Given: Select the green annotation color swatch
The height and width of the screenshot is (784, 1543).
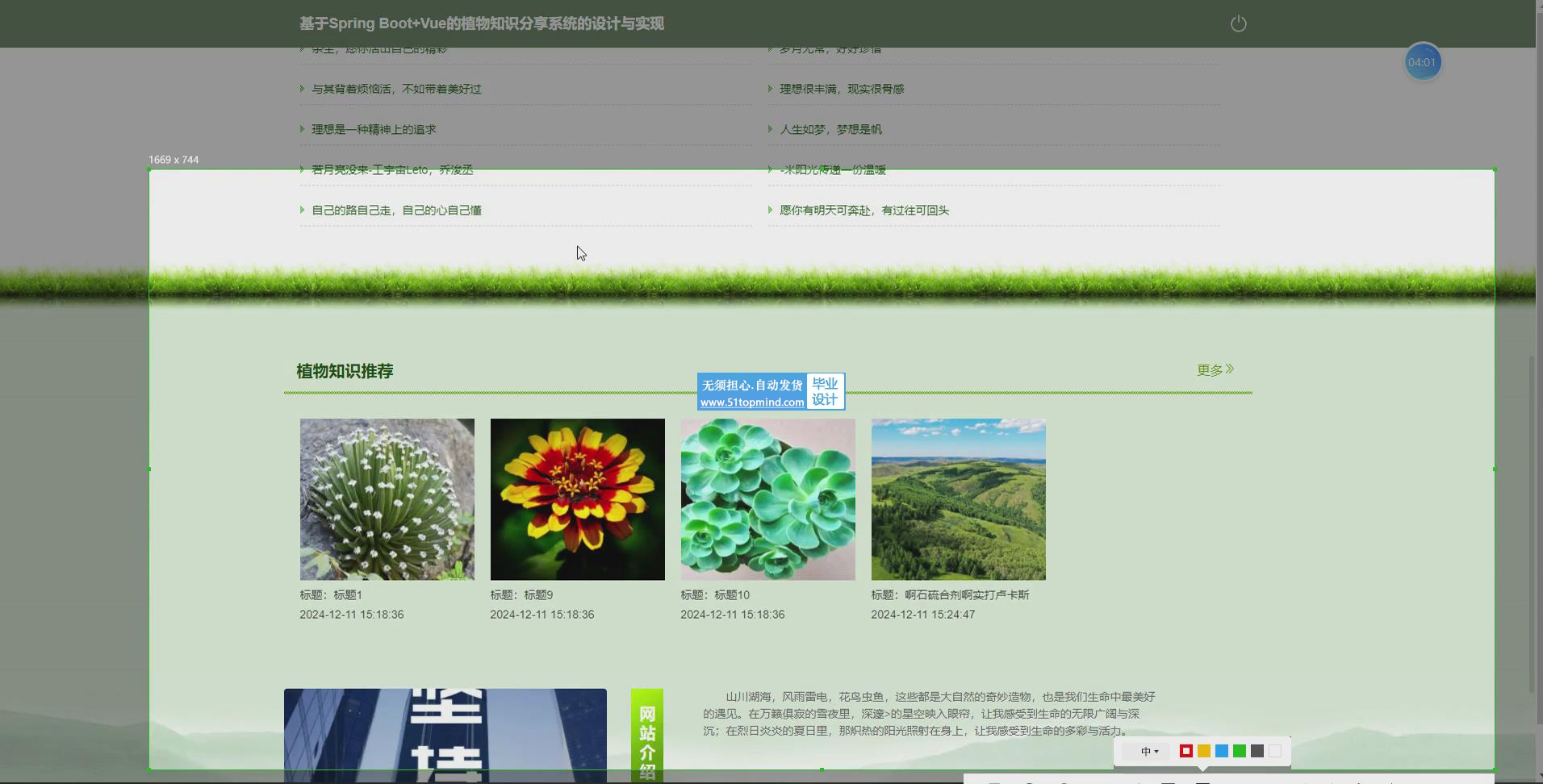Looking at the screenshot, I should pyautogui.click(x=1239, y=752).
